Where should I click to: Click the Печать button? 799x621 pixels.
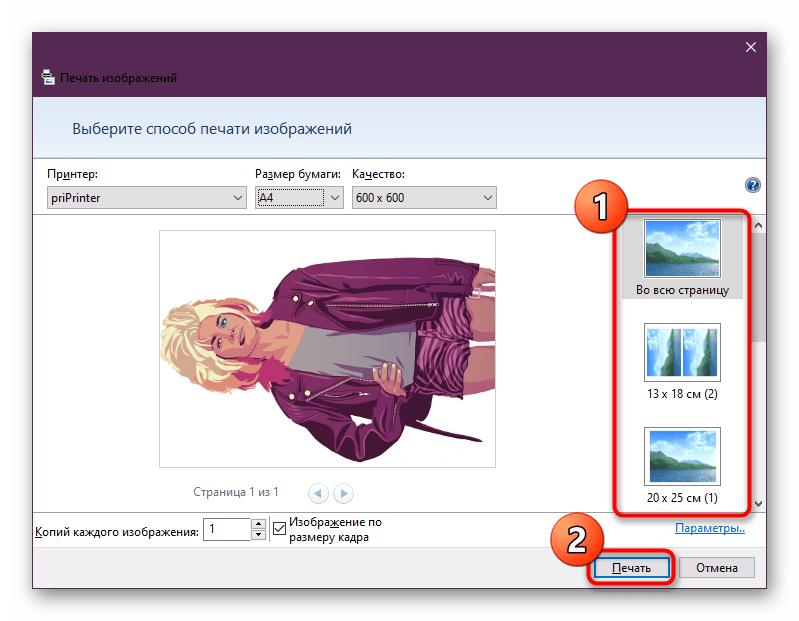(x=631, y=568)
